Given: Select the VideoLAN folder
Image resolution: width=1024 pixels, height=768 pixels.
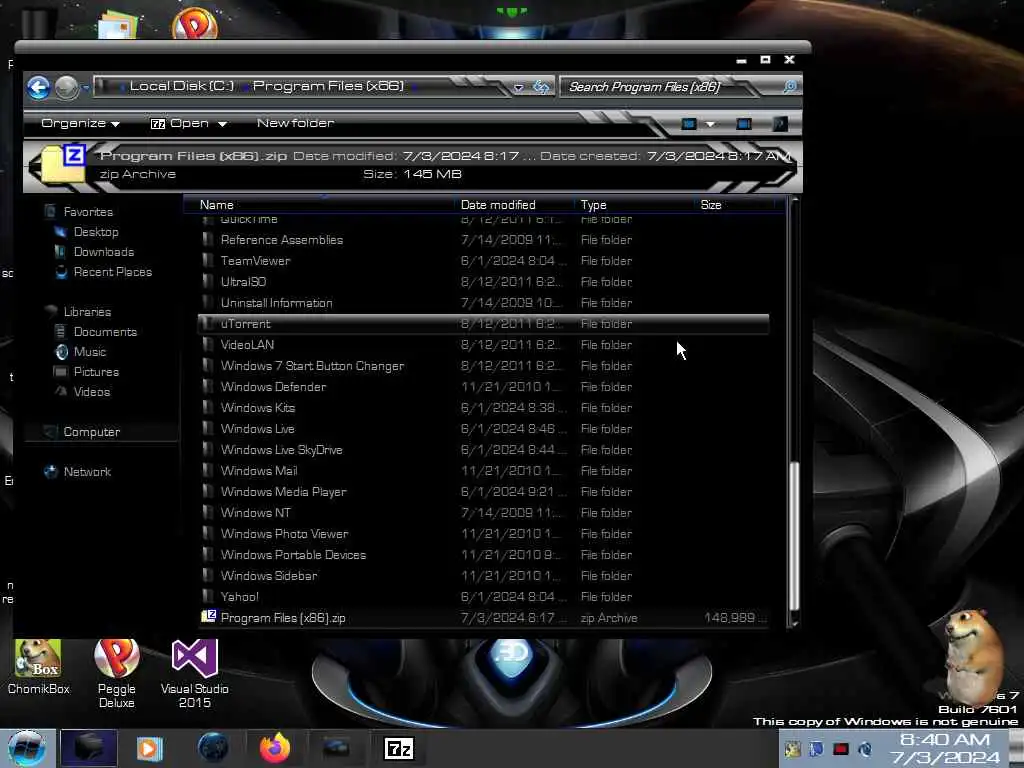Looking at the screenshot, I should click(483, 344).
